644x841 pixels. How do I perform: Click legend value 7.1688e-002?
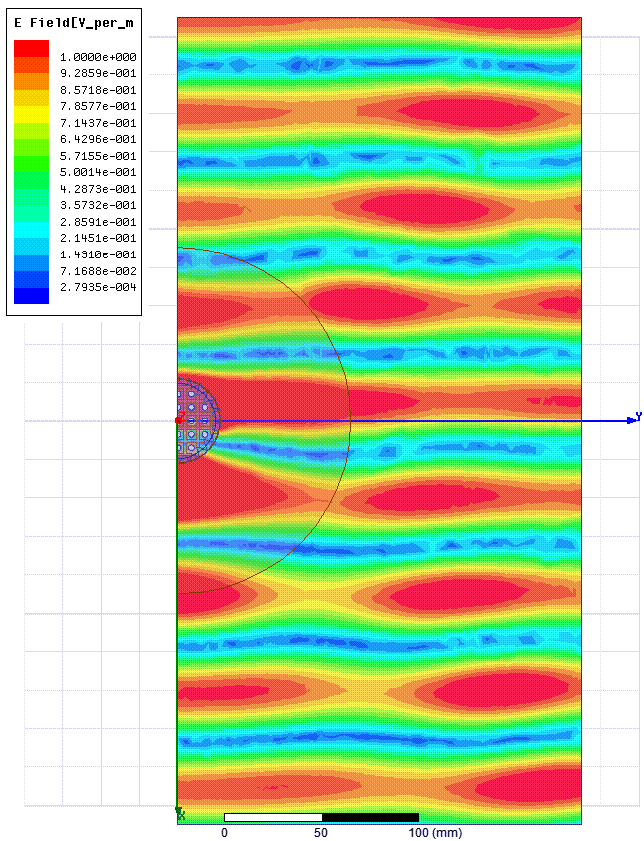[98, 271]
